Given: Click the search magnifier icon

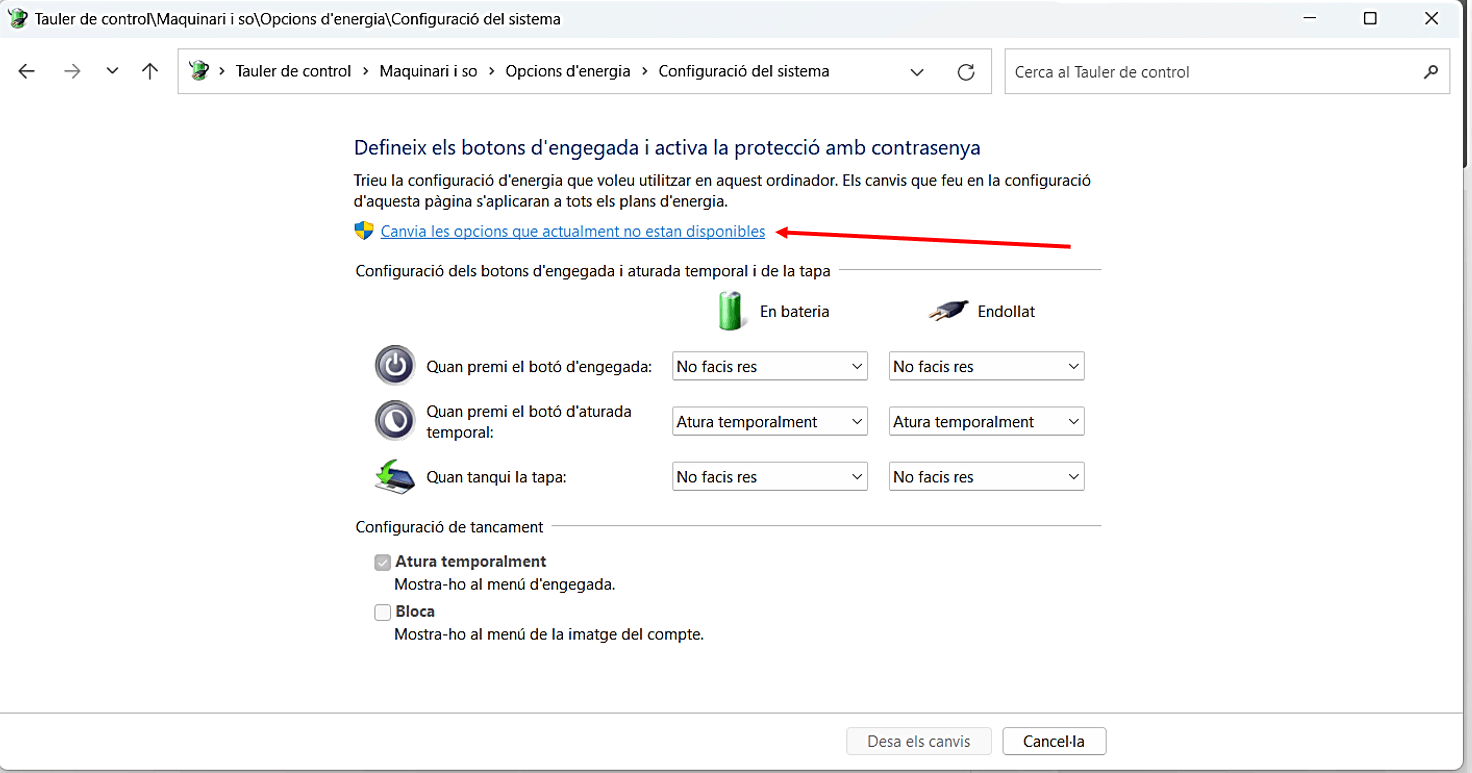Looking at the screenshot, I should pos(1430,72).
